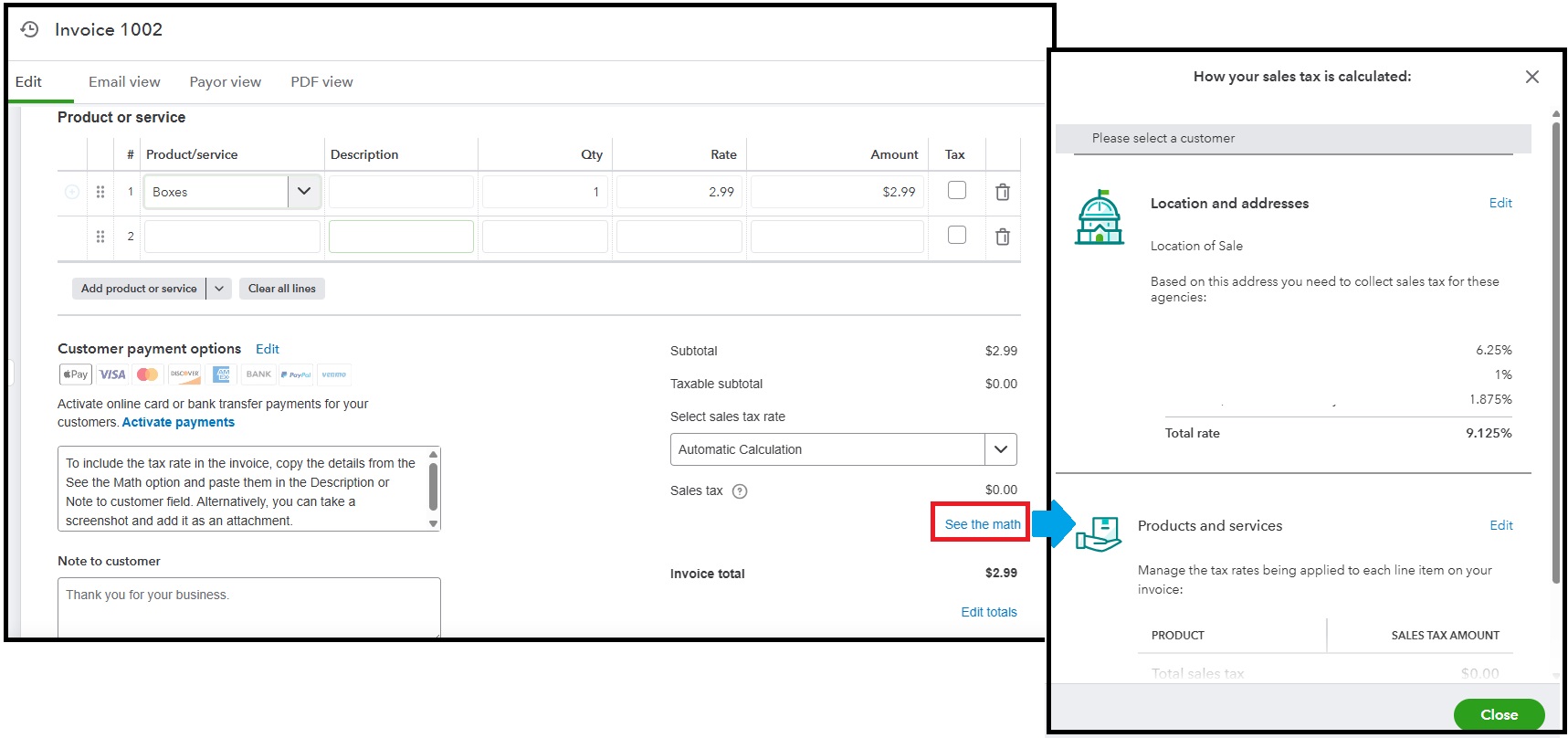Toggle the Tax checkbox for Boxes line
The width and height of the screenshot is (1568, 738).
pyautogui.click(x=957, y=190)
